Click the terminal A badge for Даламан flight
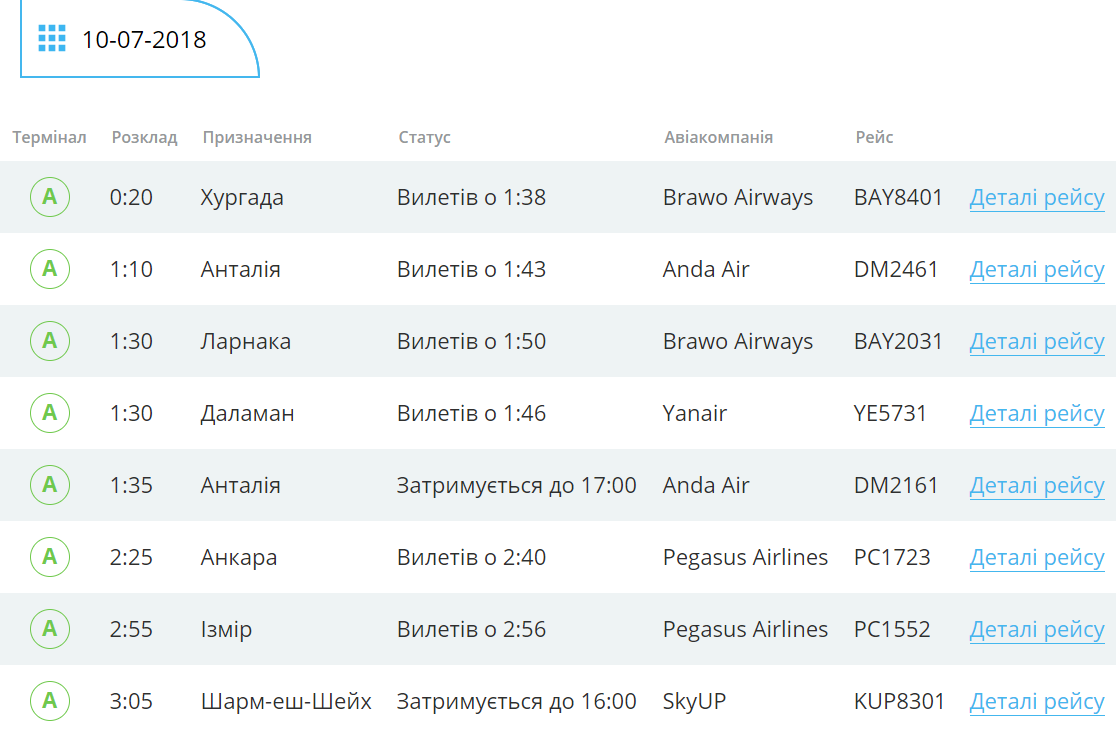This screenshot has height=737, width=1116. coord(50,413)
